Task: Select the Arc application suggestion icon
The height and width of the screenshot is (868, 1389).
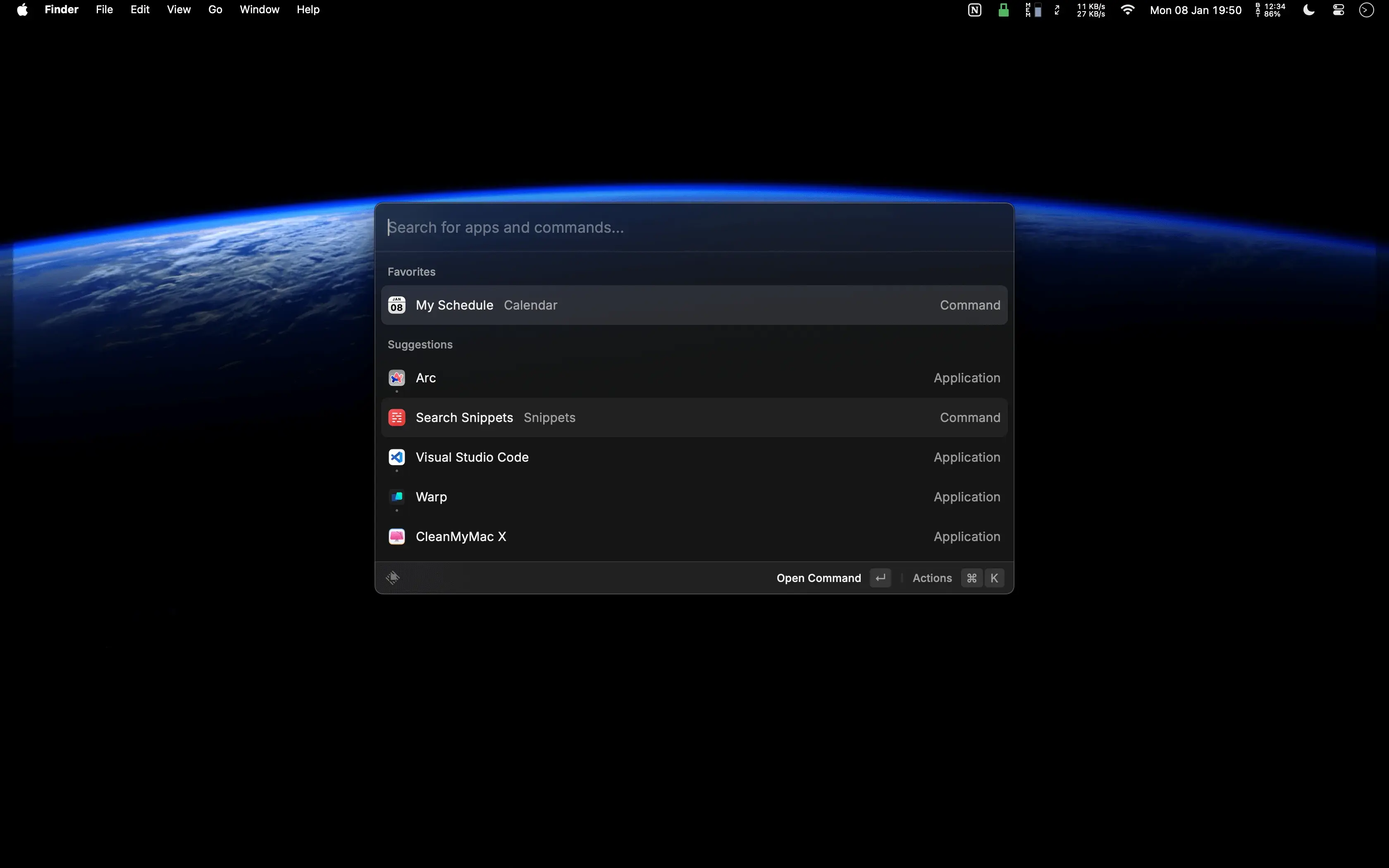Action: pos(396,378)
